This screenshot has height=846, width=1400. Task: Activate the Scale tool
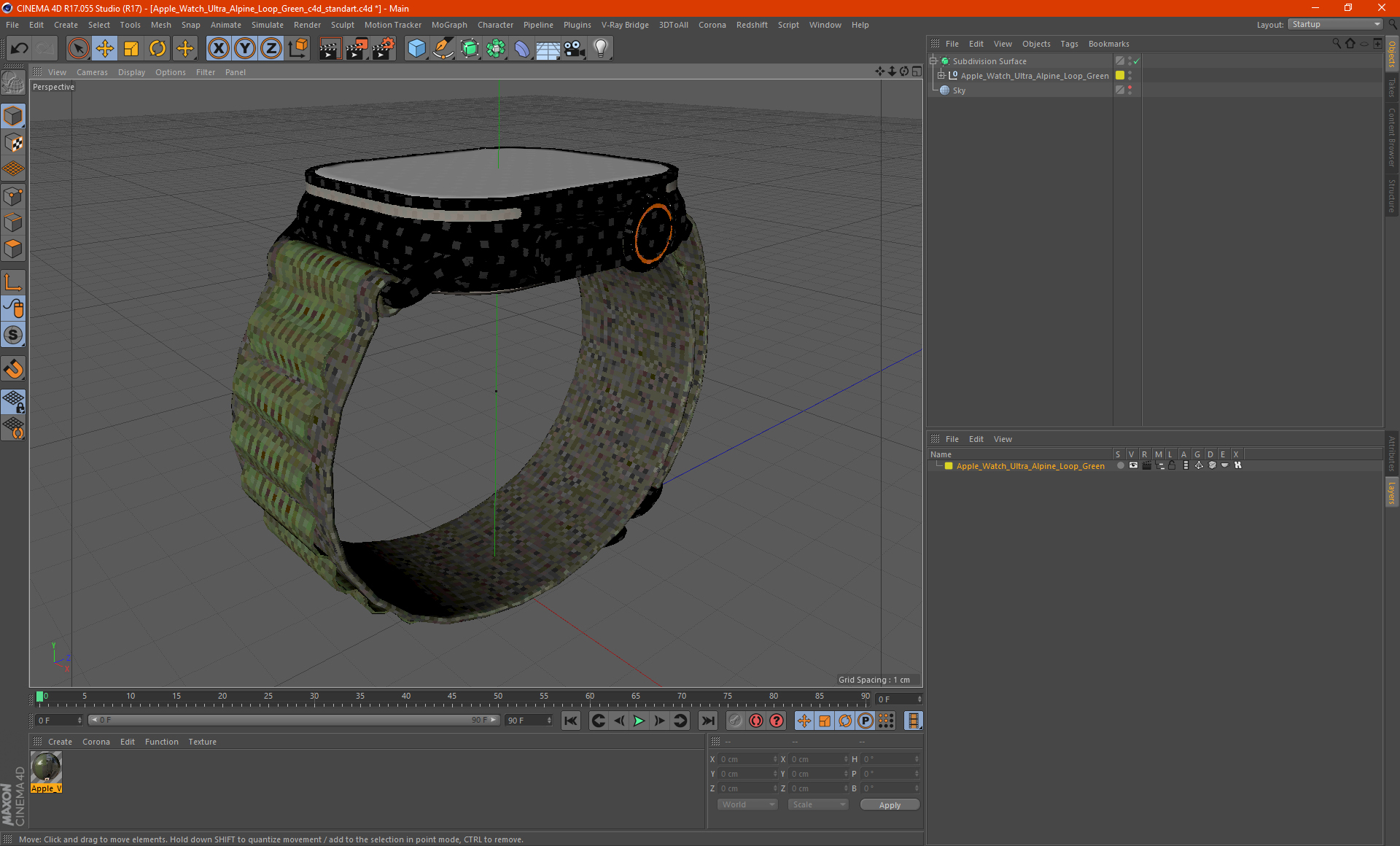pyautogui.click(x=131, y=49)
